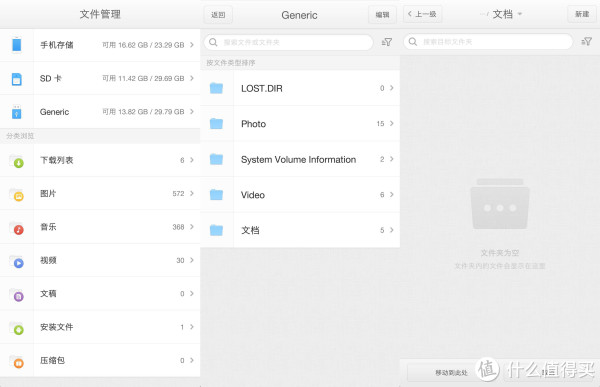Expand the 手机存储 row chevron
Screen dimensions: 600x387
point(192,45)
